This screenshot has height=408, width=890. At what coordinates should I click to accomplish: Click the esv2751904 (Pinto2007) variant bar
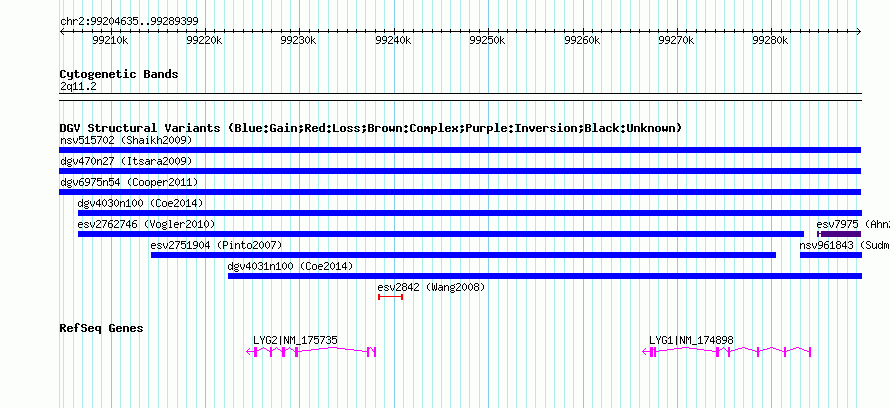pos(463,255)
